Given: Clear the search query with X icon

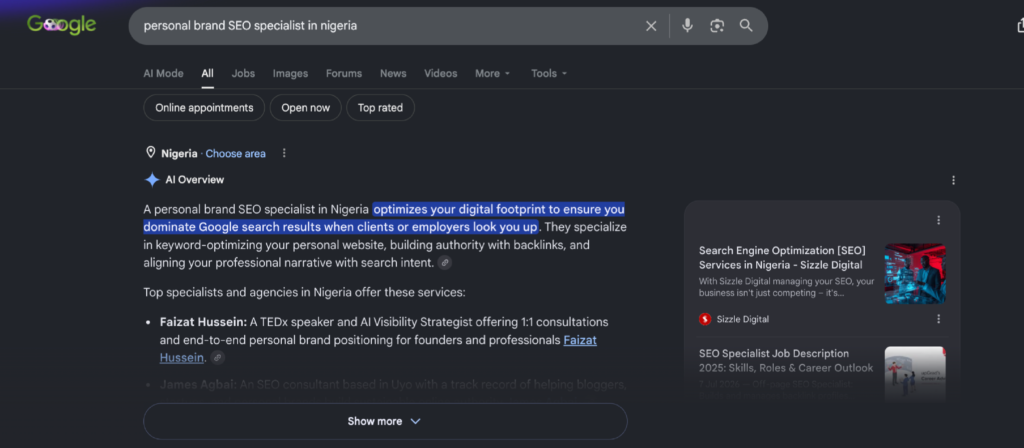Looking at the screenshot, I should click(651, 26).
